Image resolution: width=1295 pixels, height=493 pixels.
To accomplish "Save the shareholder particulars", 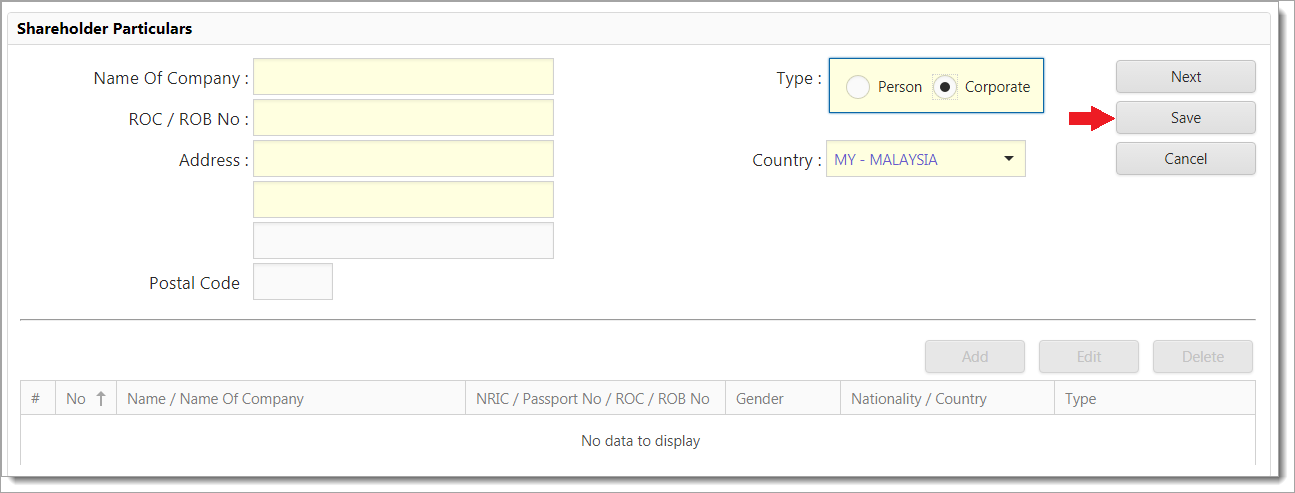I will click(1185, 118).
